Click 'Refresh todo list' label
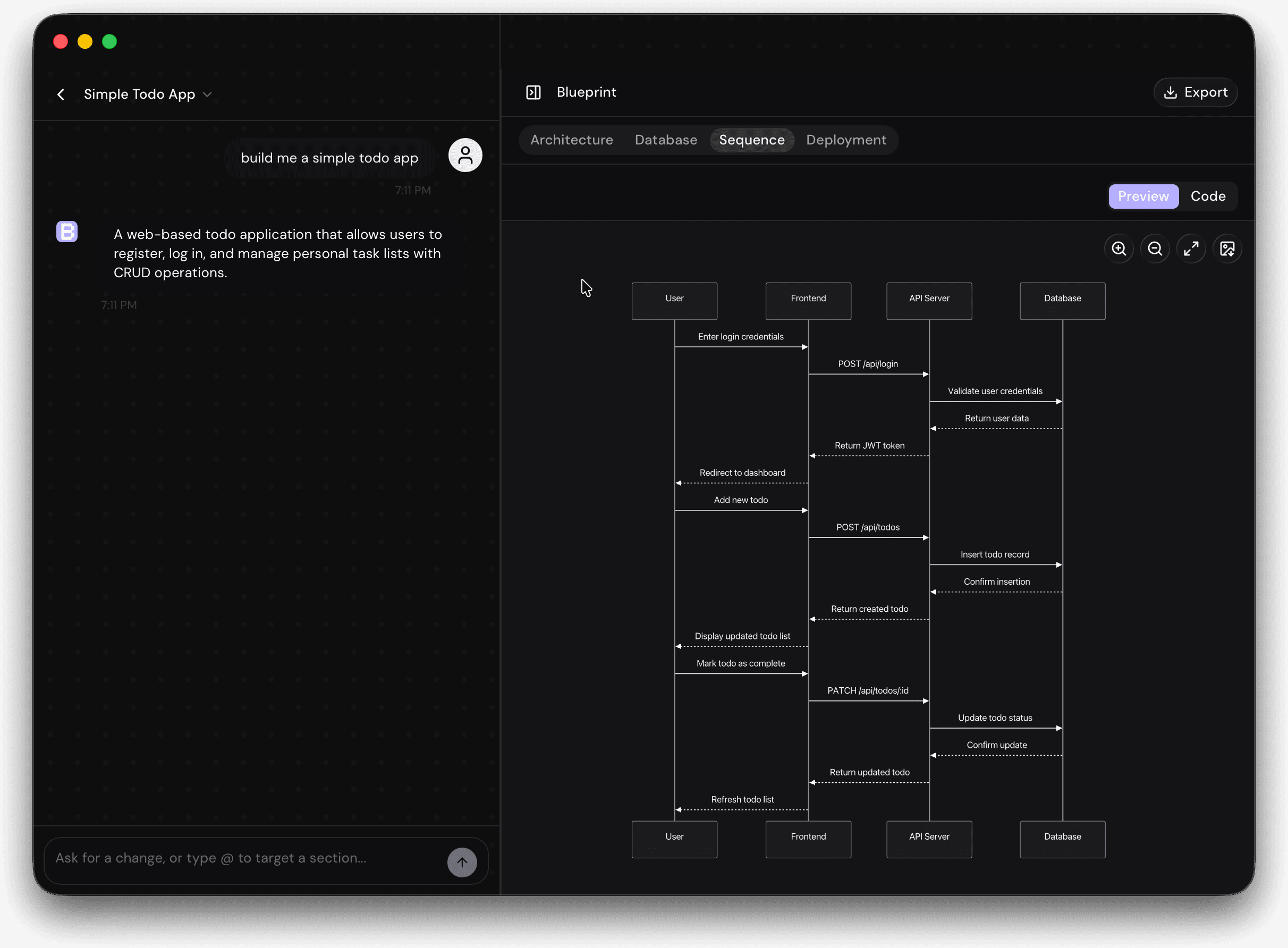 742,800
